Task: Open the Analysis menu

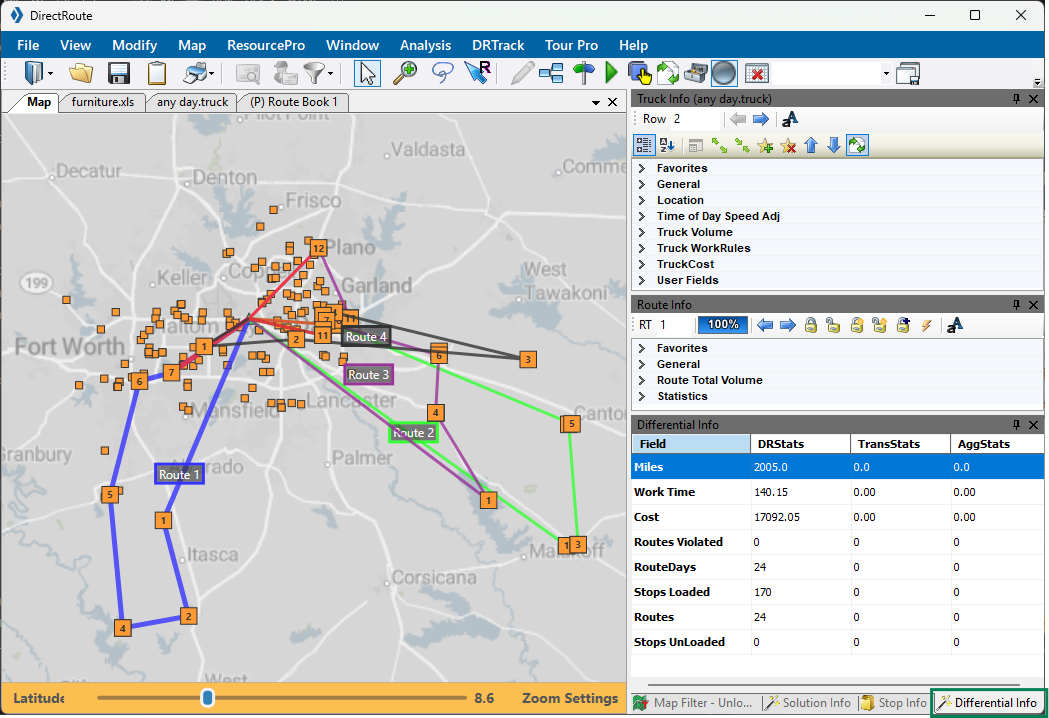Action: coord(425,46)
